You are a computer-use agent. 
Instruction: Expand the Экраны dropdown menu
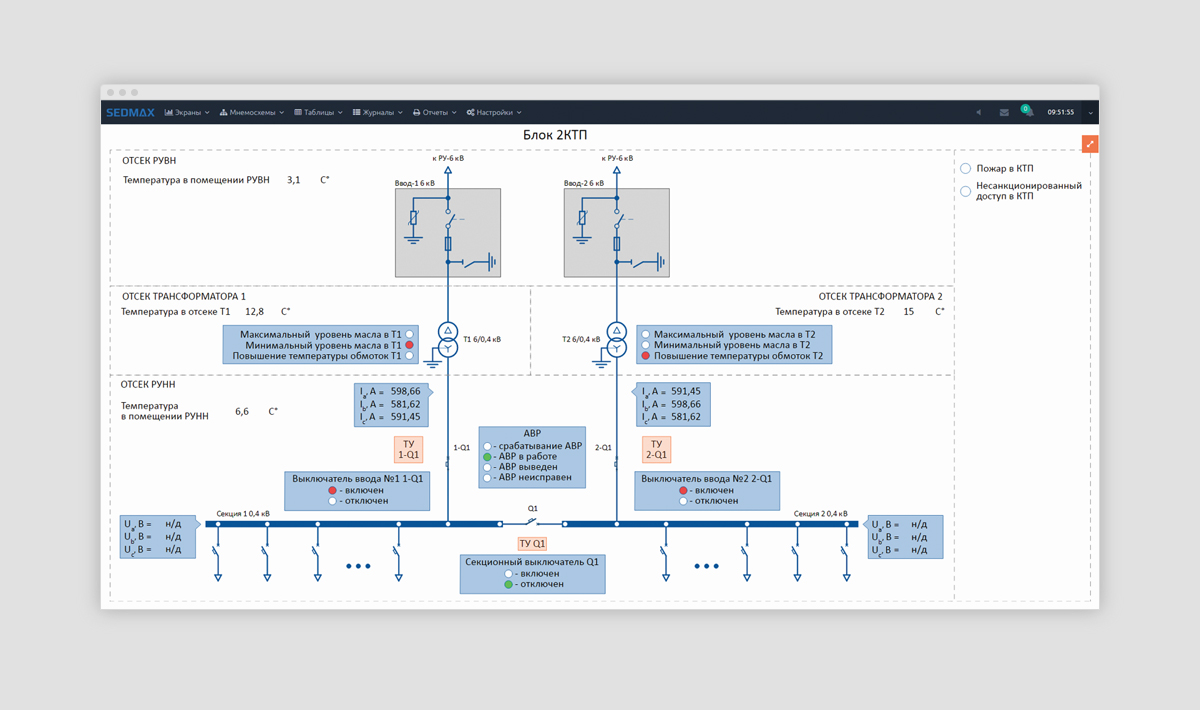click(187, 113)
